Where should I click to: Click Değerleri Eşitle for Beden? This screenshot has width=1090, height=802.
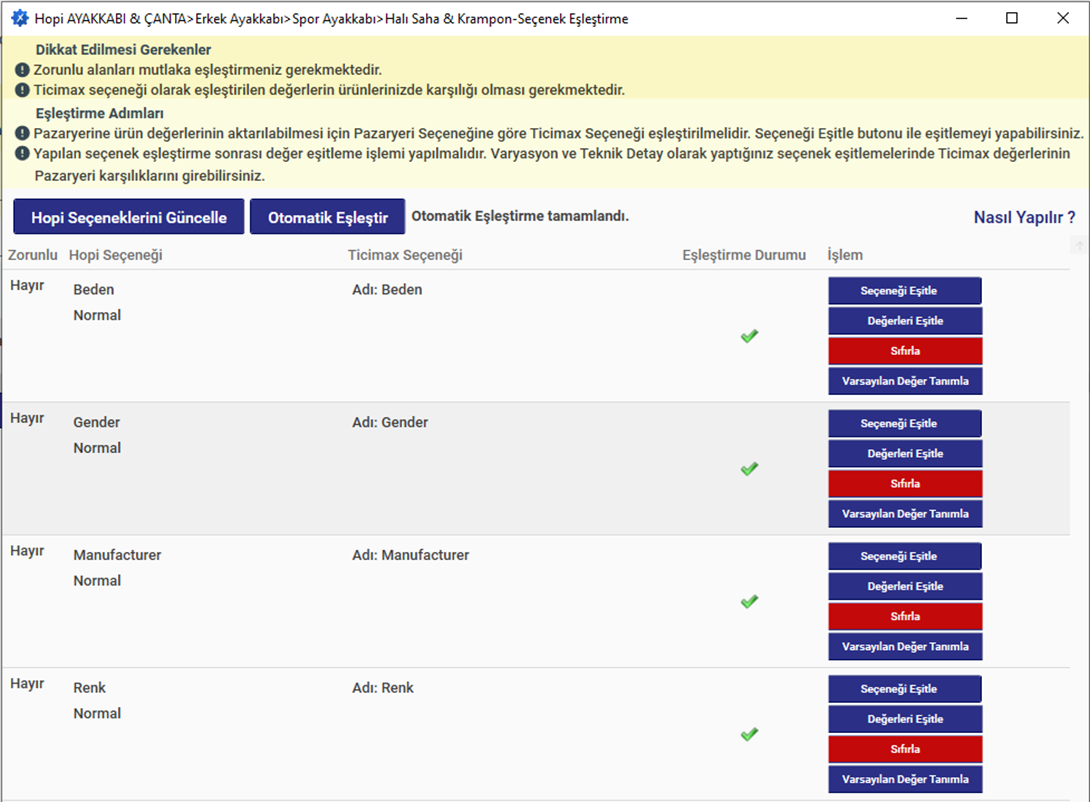[x=904, y=320]
